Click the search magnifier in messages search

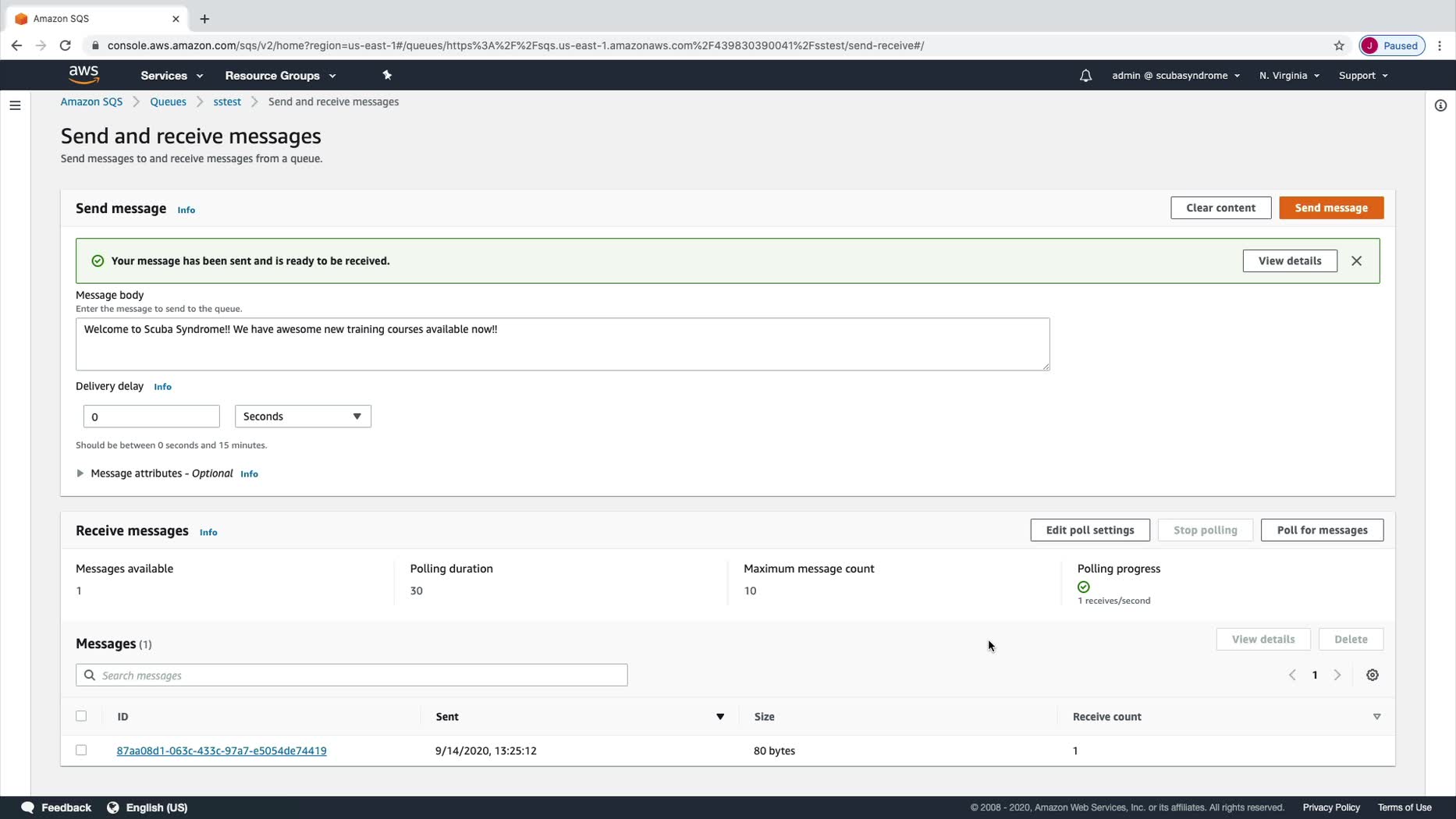click(90, 675)
